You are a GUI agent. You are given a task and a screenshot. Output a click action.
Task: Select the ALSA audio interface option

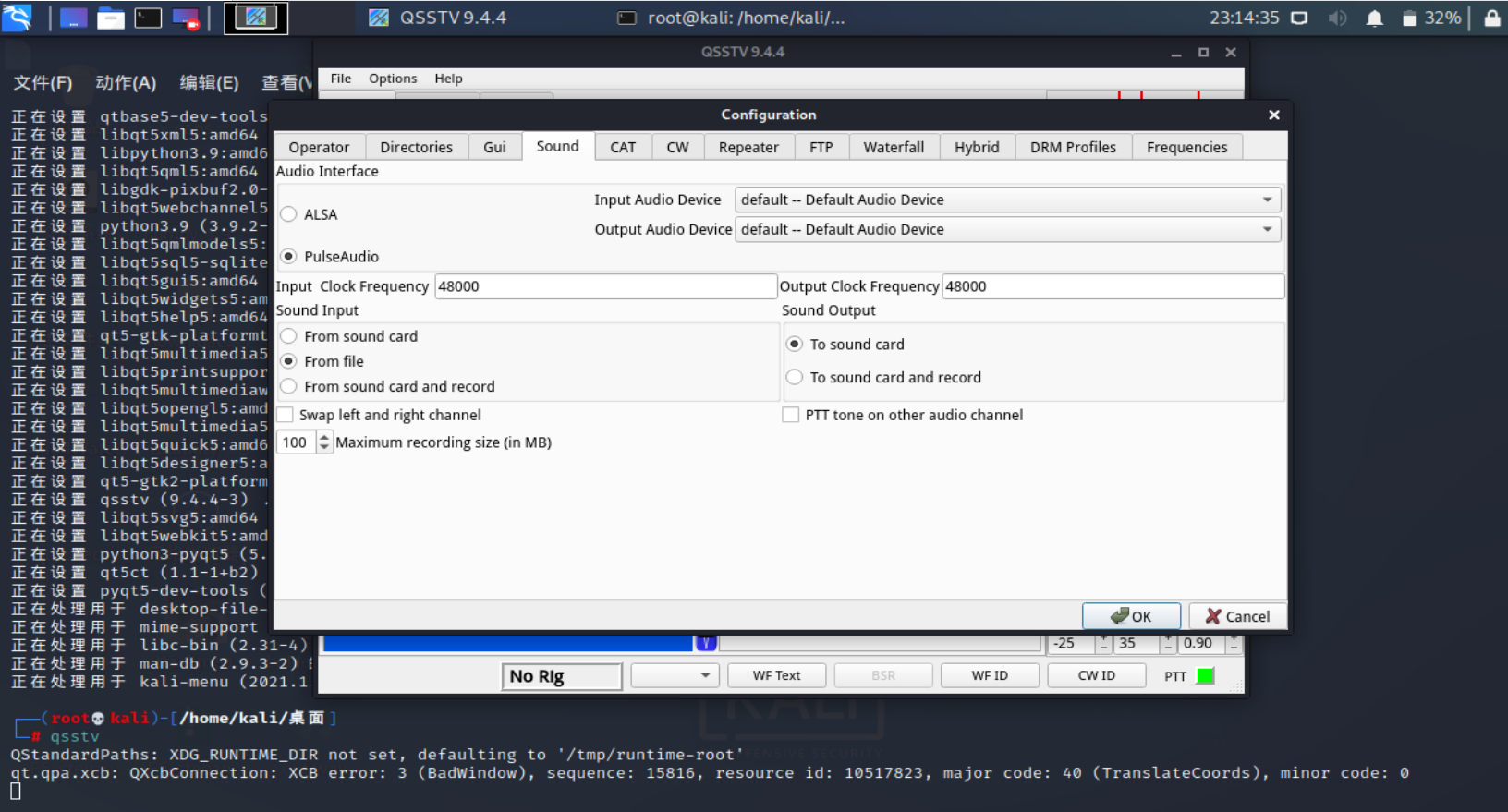pyautogui.click(x=289, y=214)
